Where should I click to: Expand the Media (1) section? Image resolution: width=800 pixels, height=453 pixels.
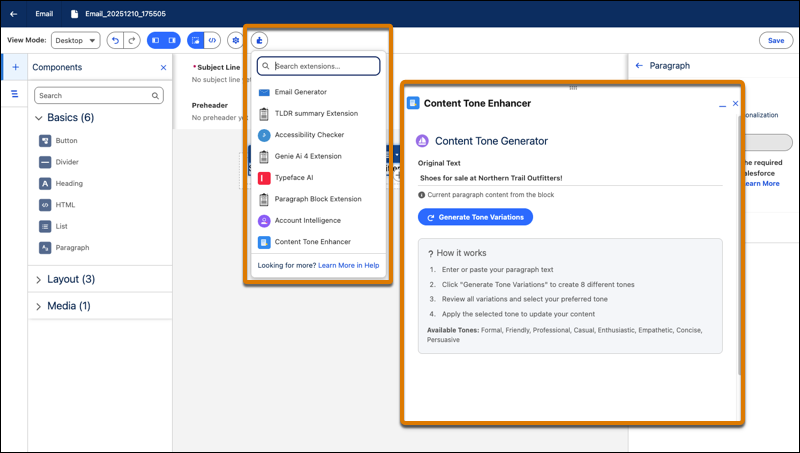point(38,306)
